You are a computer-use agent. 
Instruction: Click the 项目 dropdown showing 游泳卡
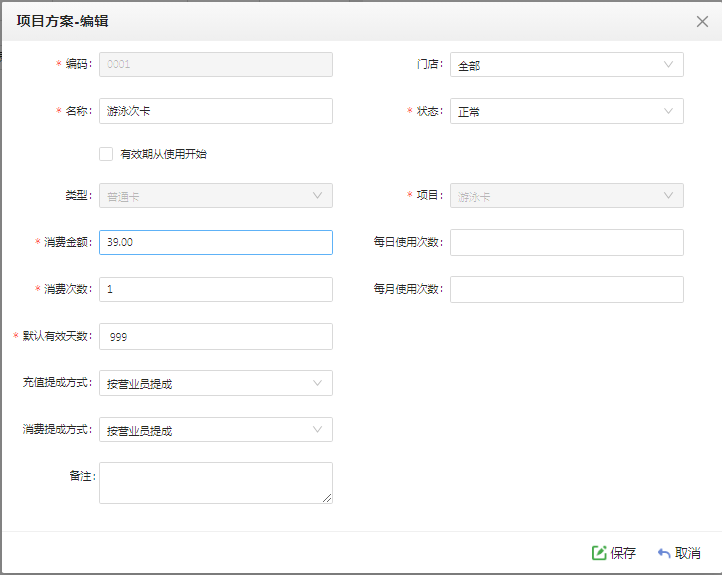[566, 196]
